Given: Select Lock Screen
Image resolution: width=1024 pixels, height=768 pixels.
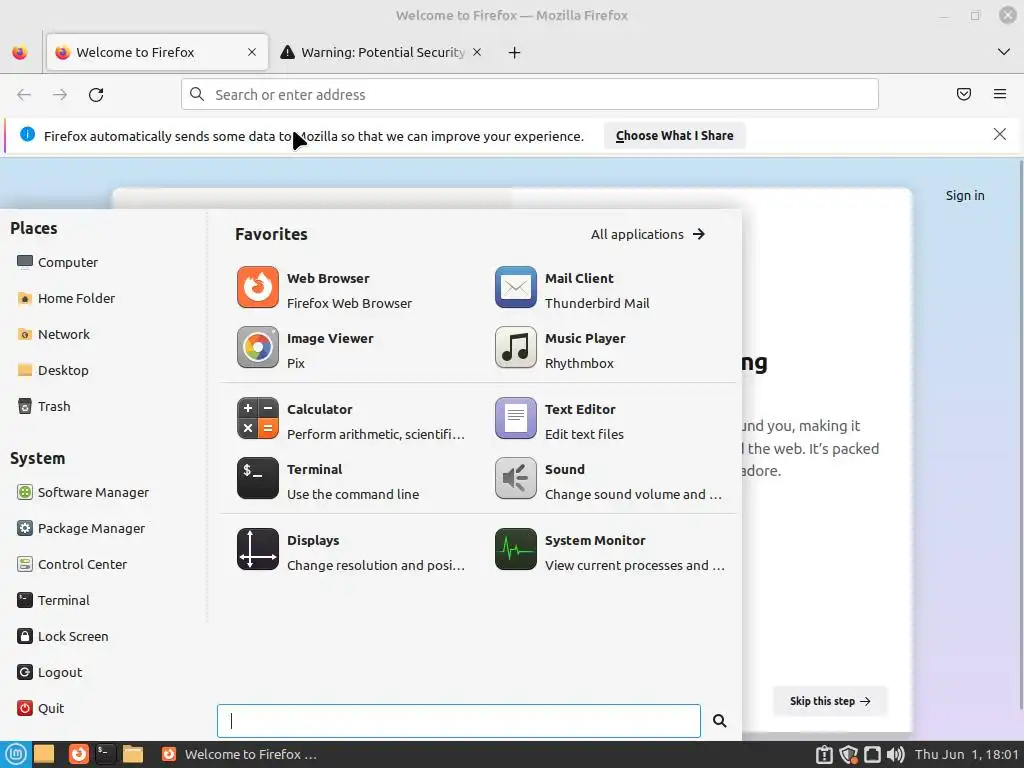Looking at the screenshot, I should point(63,635).
